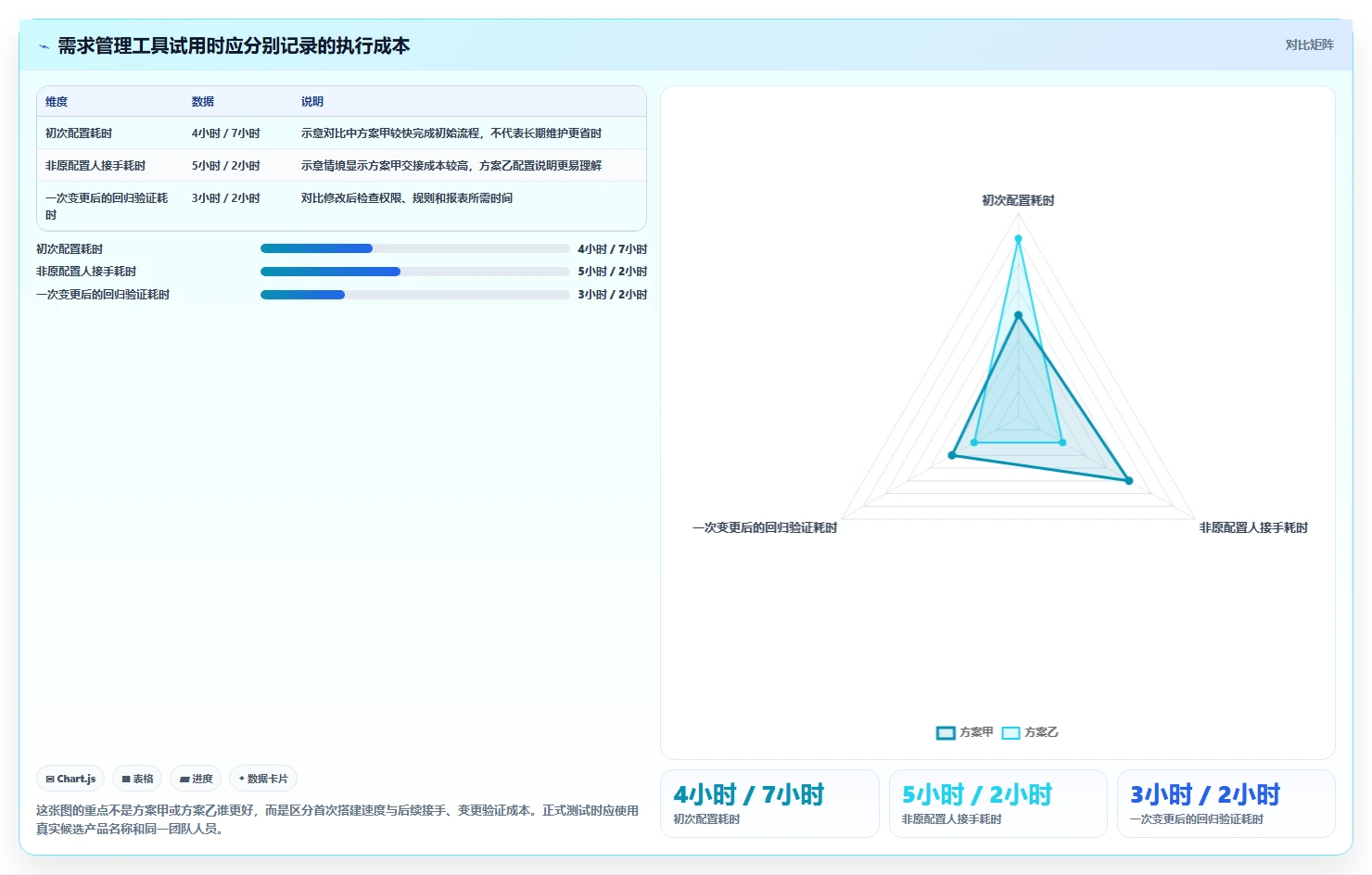This screenshot has width=1372, height=875.
Task: Click the 数据卡片 tag chip
Action: click(x=263, y=779)
